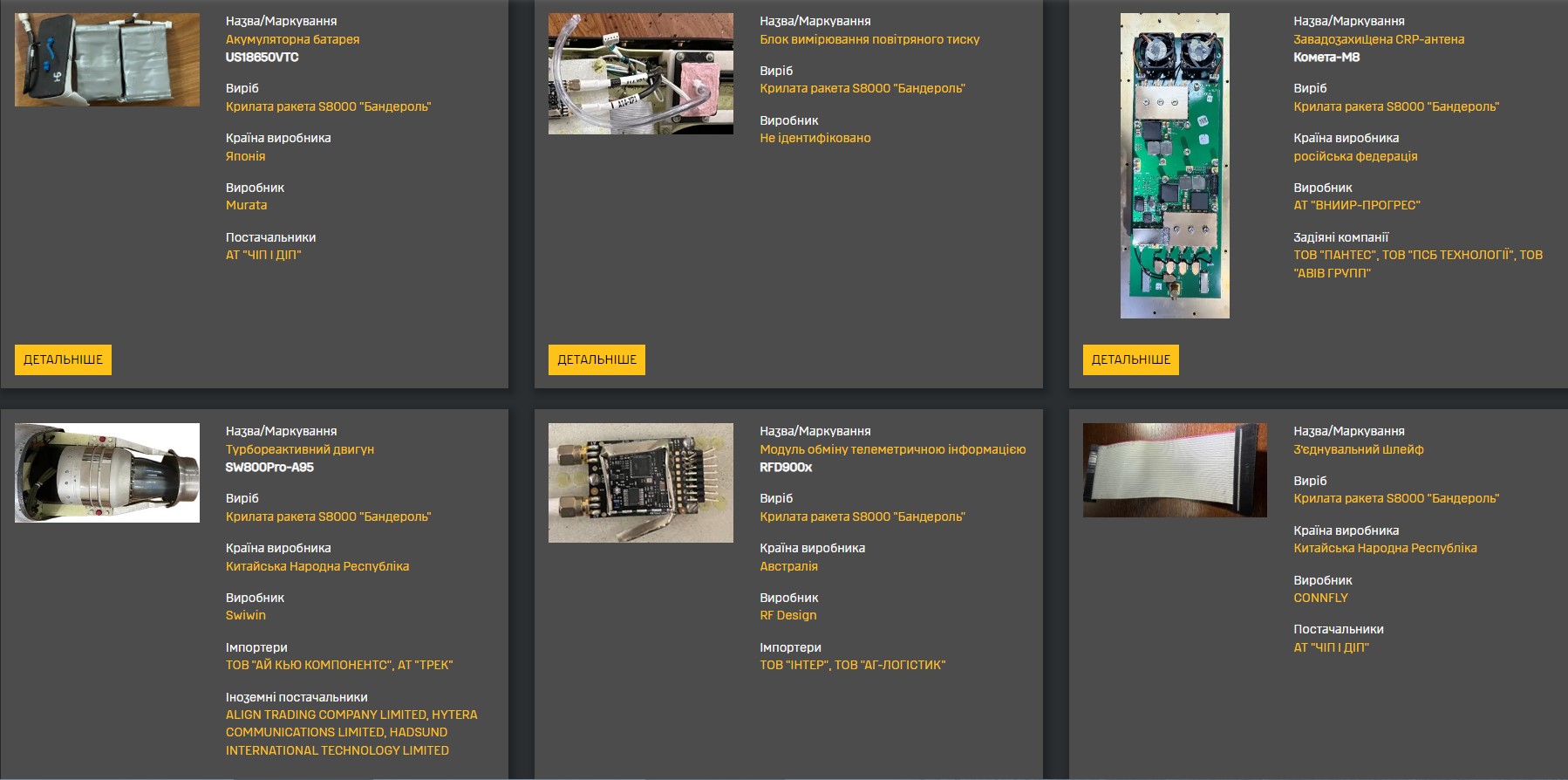Open details for the US18650VTC battery card

point(63,359)
